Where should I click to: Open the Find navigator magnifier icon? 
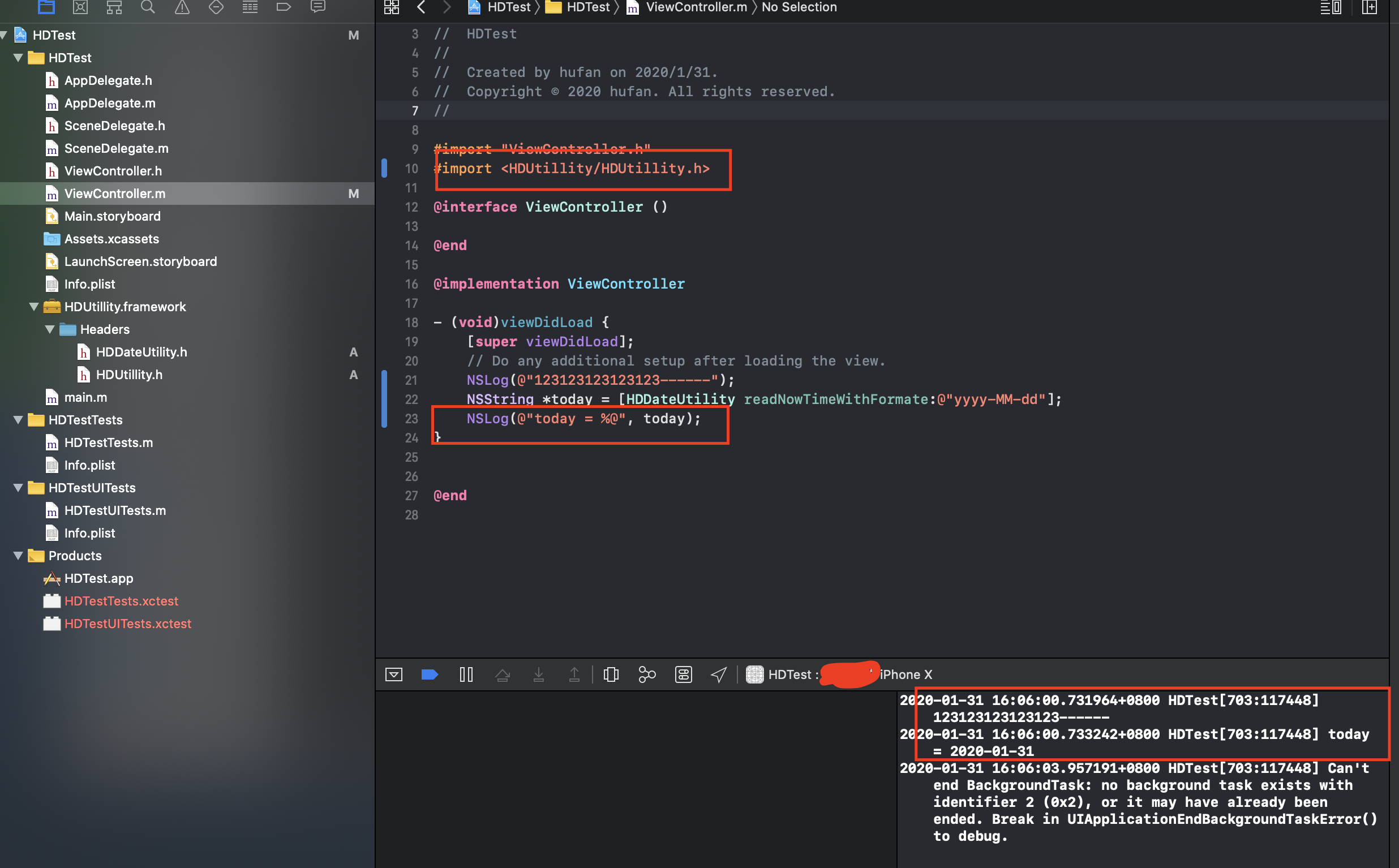[x=148, y=7]
